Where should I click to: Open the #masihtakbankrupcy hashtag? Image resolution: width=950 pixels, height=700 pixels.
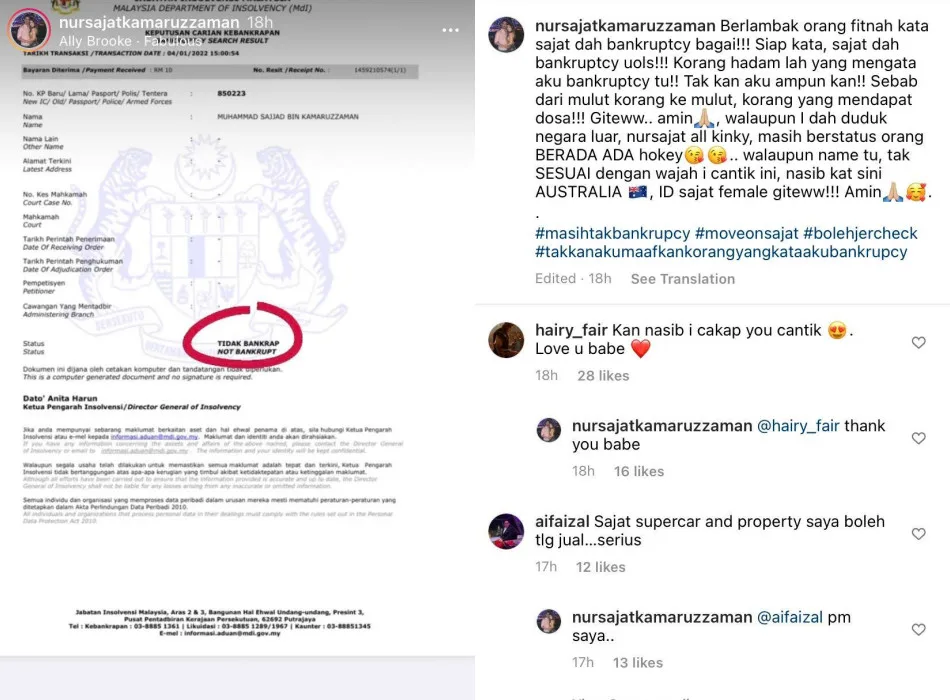(612, 233)
